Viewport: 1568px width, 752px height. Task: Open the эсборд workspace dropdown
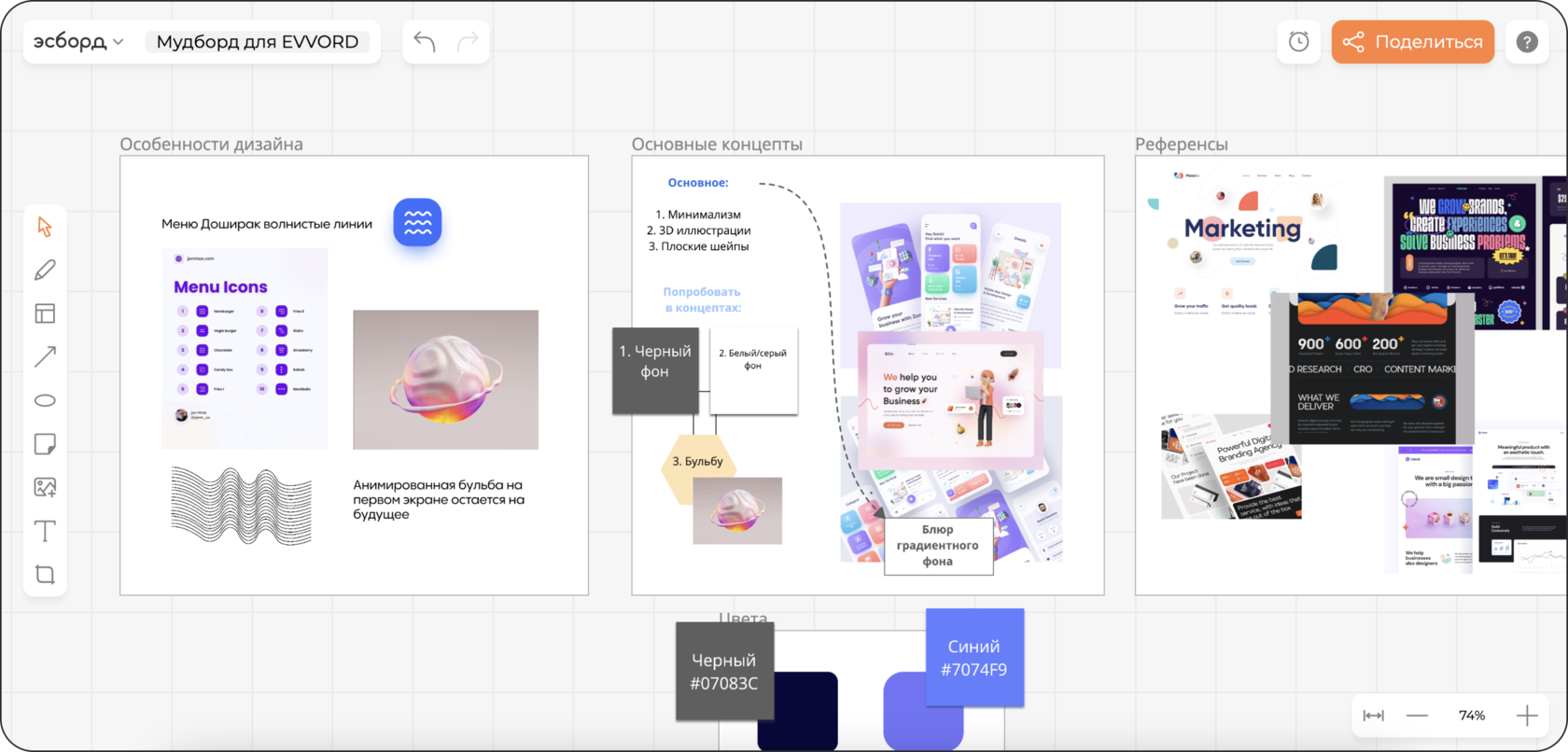tap(78, 42)
